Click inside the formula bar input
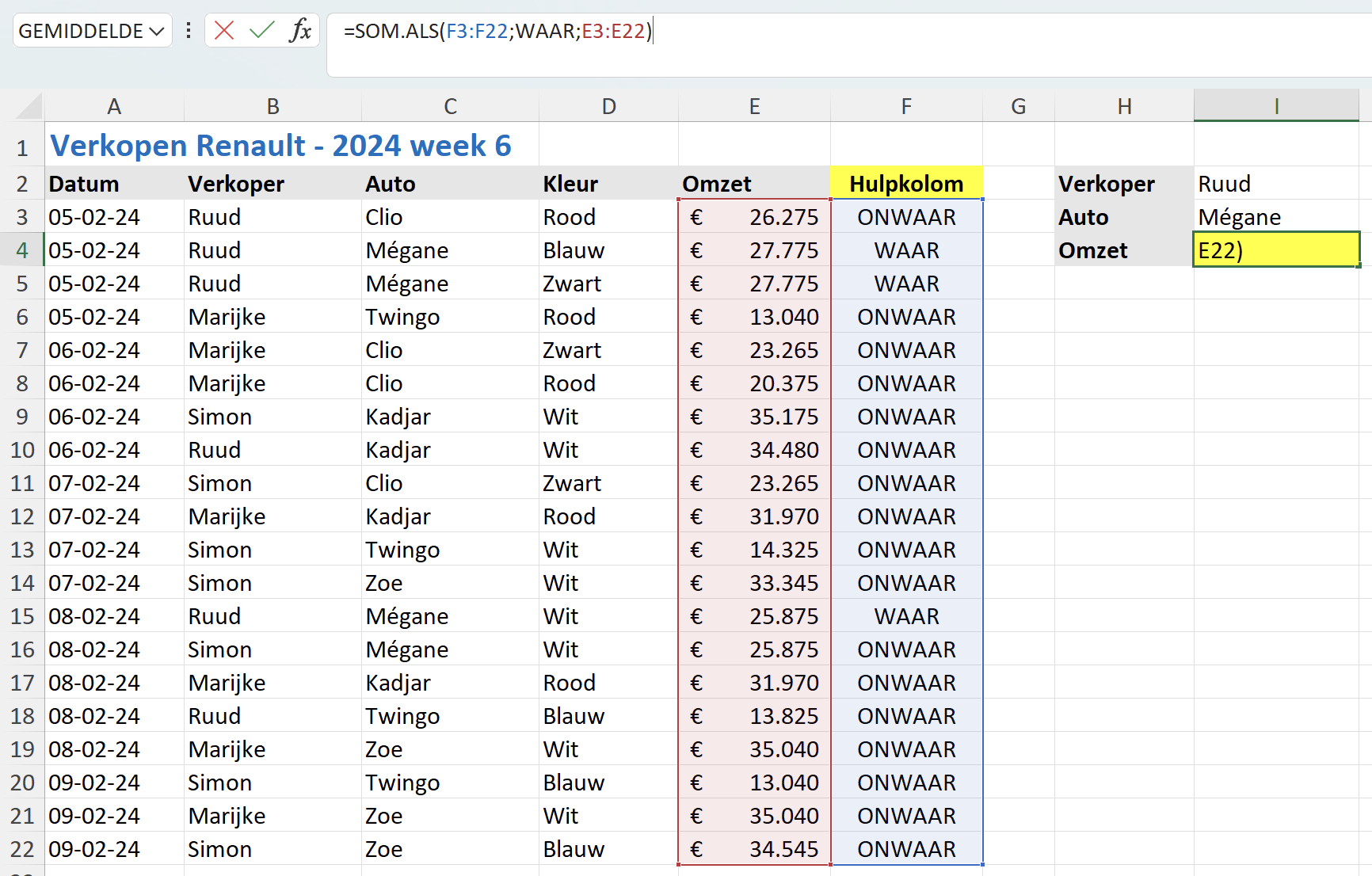1372x876 pixels. (848, 44)
